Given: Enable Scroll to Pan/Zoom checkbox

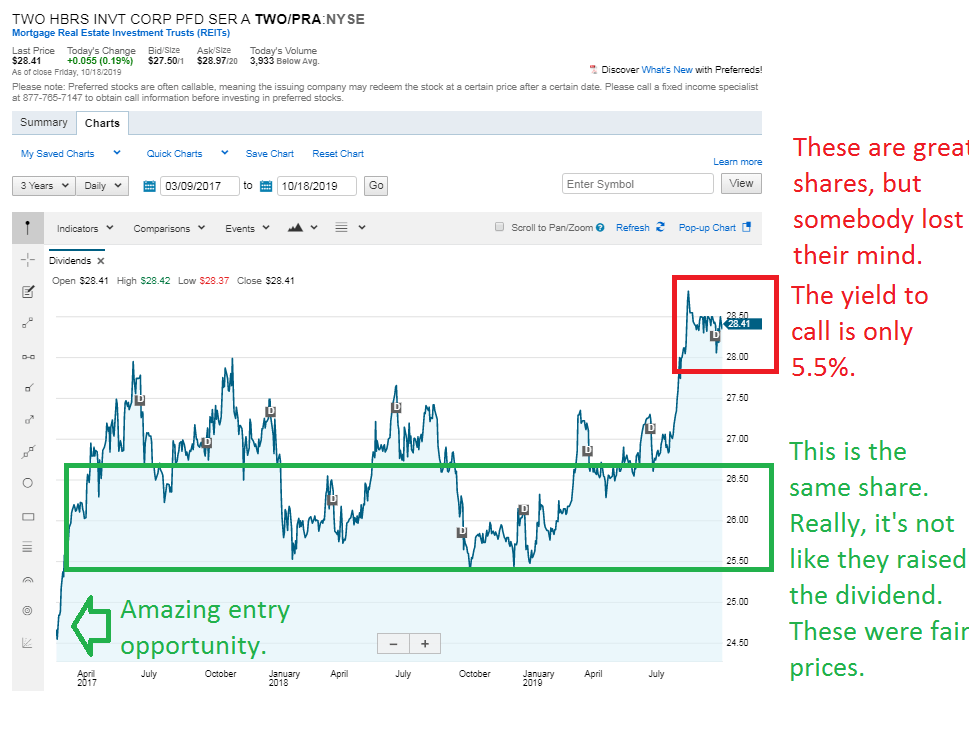Looking at the screenshot, I should pos(500,228).
